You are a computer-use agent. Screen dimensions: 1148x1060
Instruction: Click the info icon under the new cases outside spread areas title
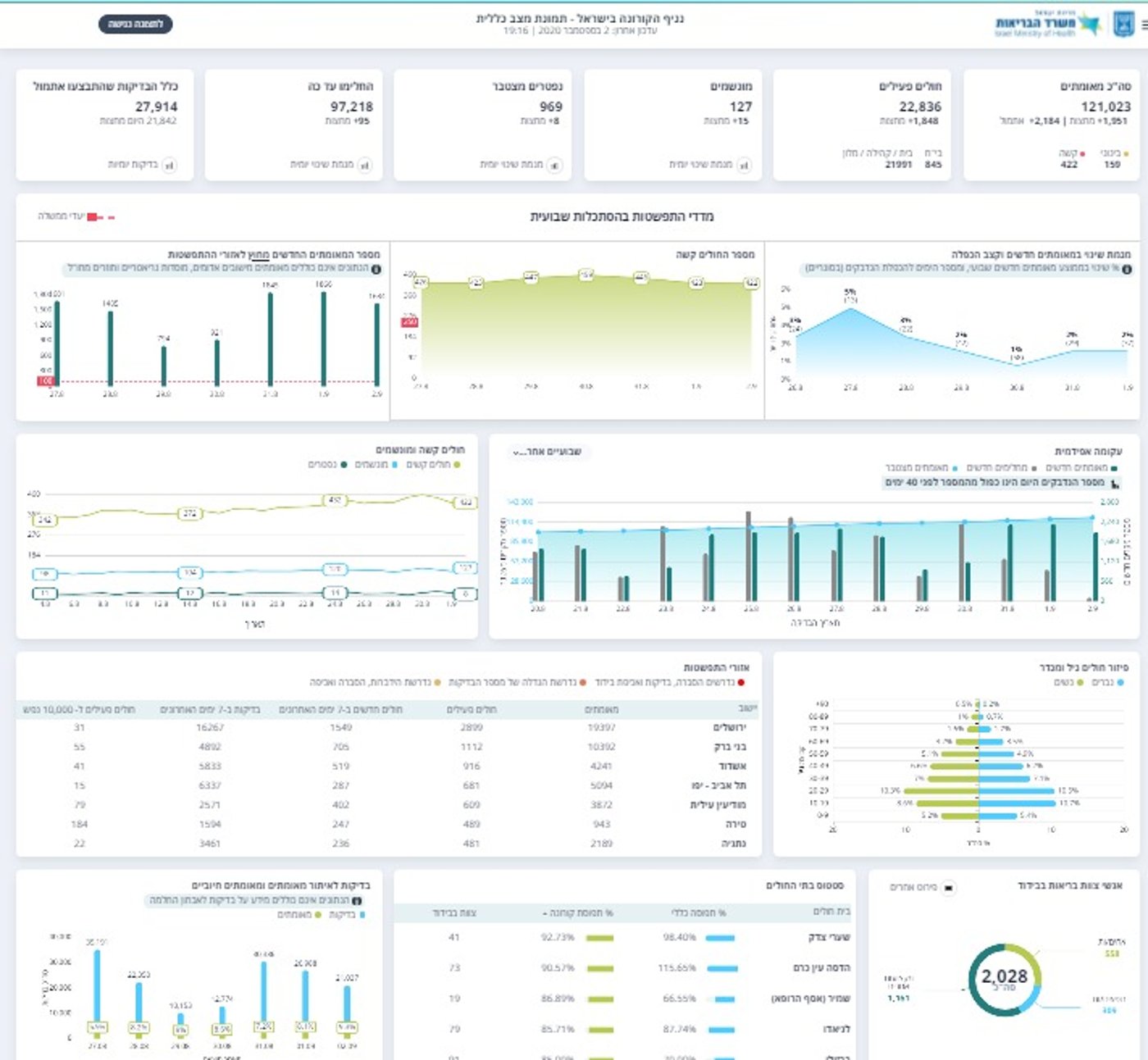tap(376, 269)
